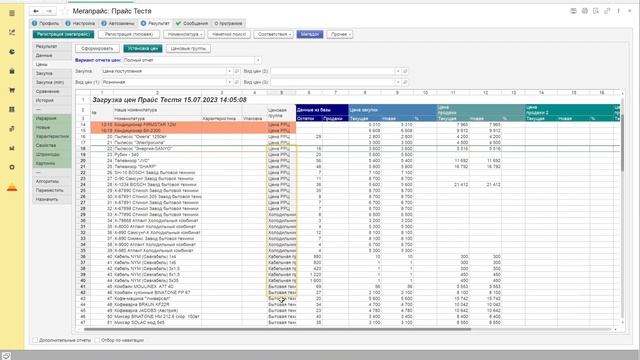
Task: Click the save icon in the title bar
Action: (573, 11)
